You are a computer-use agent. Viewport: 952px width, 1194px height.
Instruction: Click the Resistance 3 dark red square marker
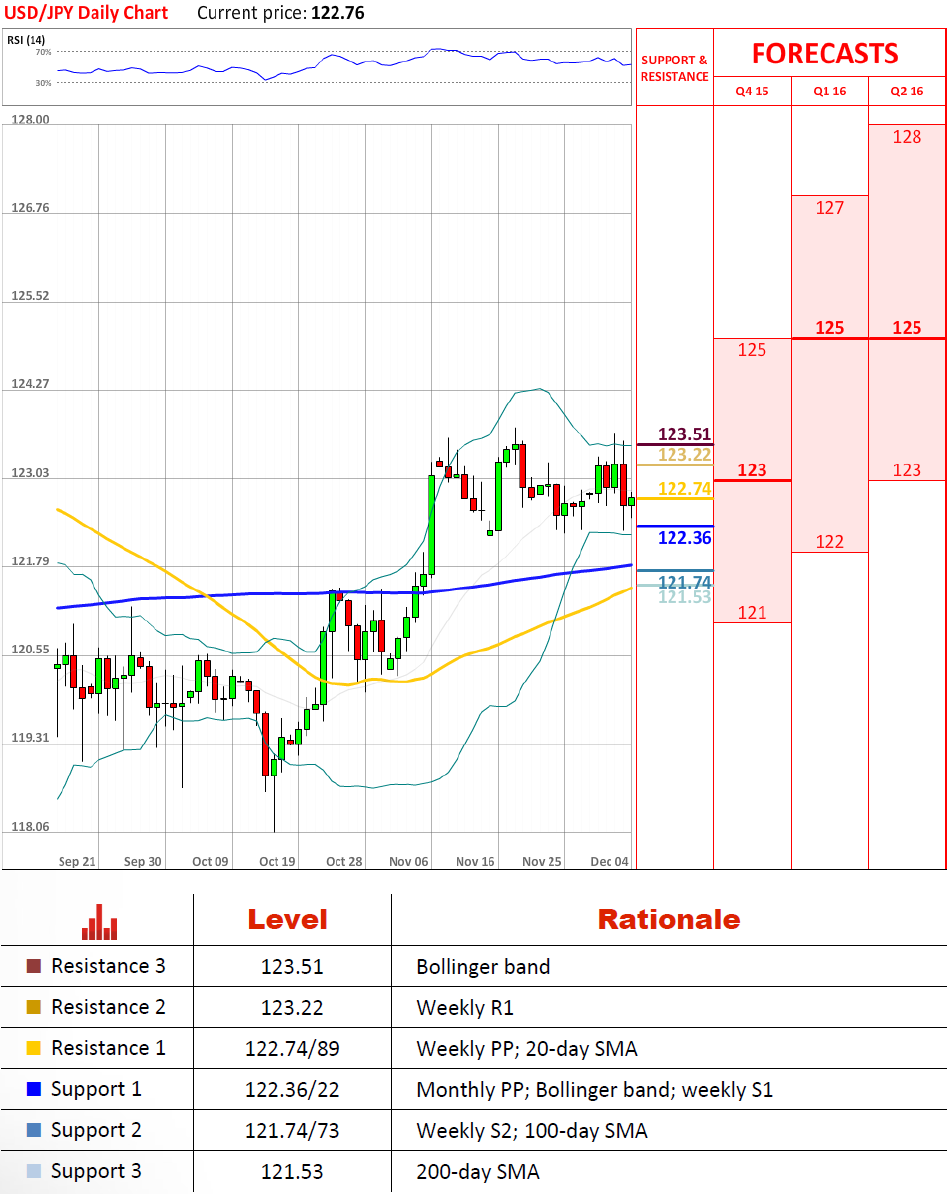click(x=34, y=966)
